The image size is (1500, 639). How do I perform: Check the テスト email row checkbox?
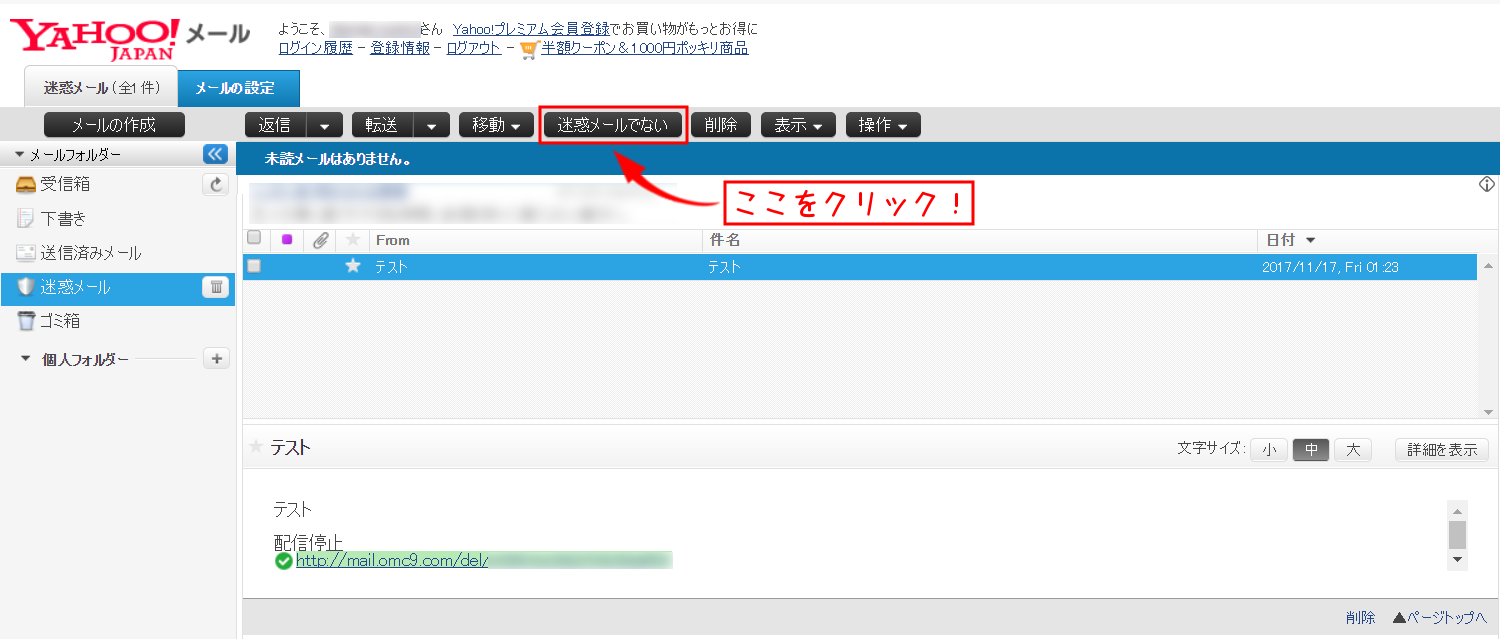pyautogui.click(x=254, y=266)
